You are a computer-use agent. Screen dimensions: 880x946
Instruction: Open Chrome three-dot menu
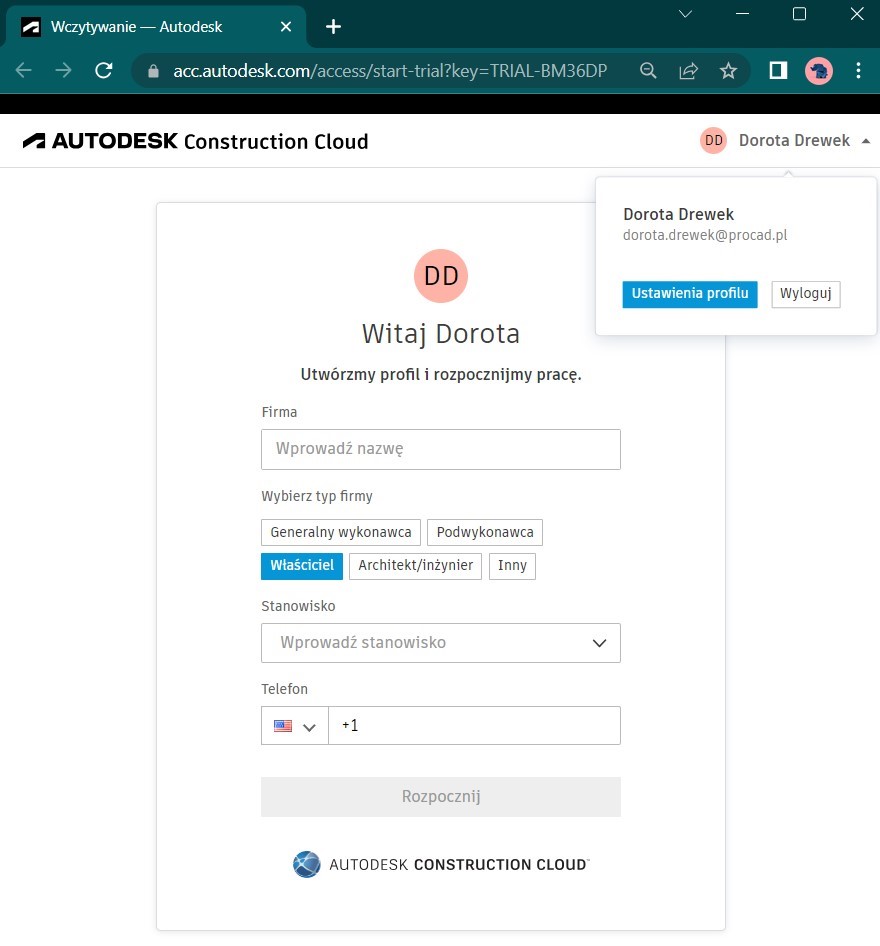(858, 71)
